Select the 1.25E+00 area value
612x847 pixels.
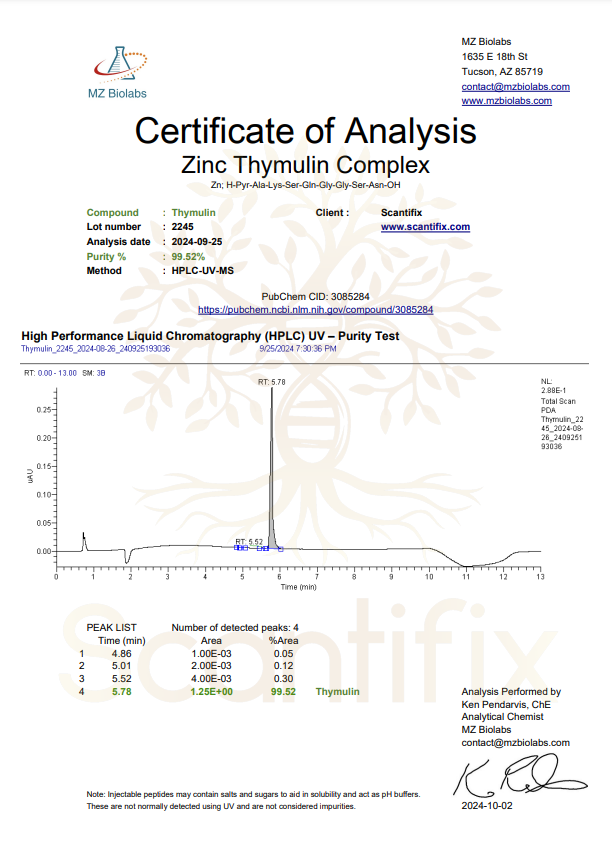pos(211,692)
